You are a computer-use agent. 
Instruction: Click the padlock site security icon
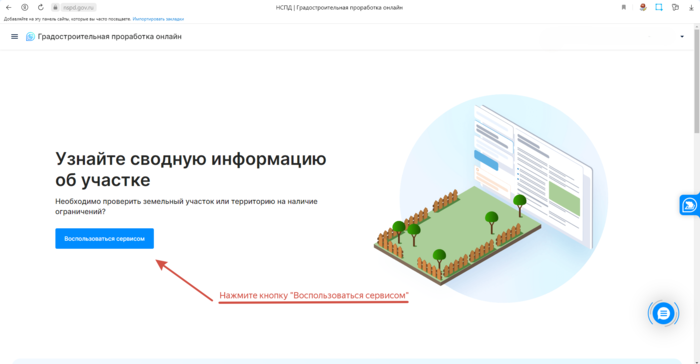[x=55, y=8]
